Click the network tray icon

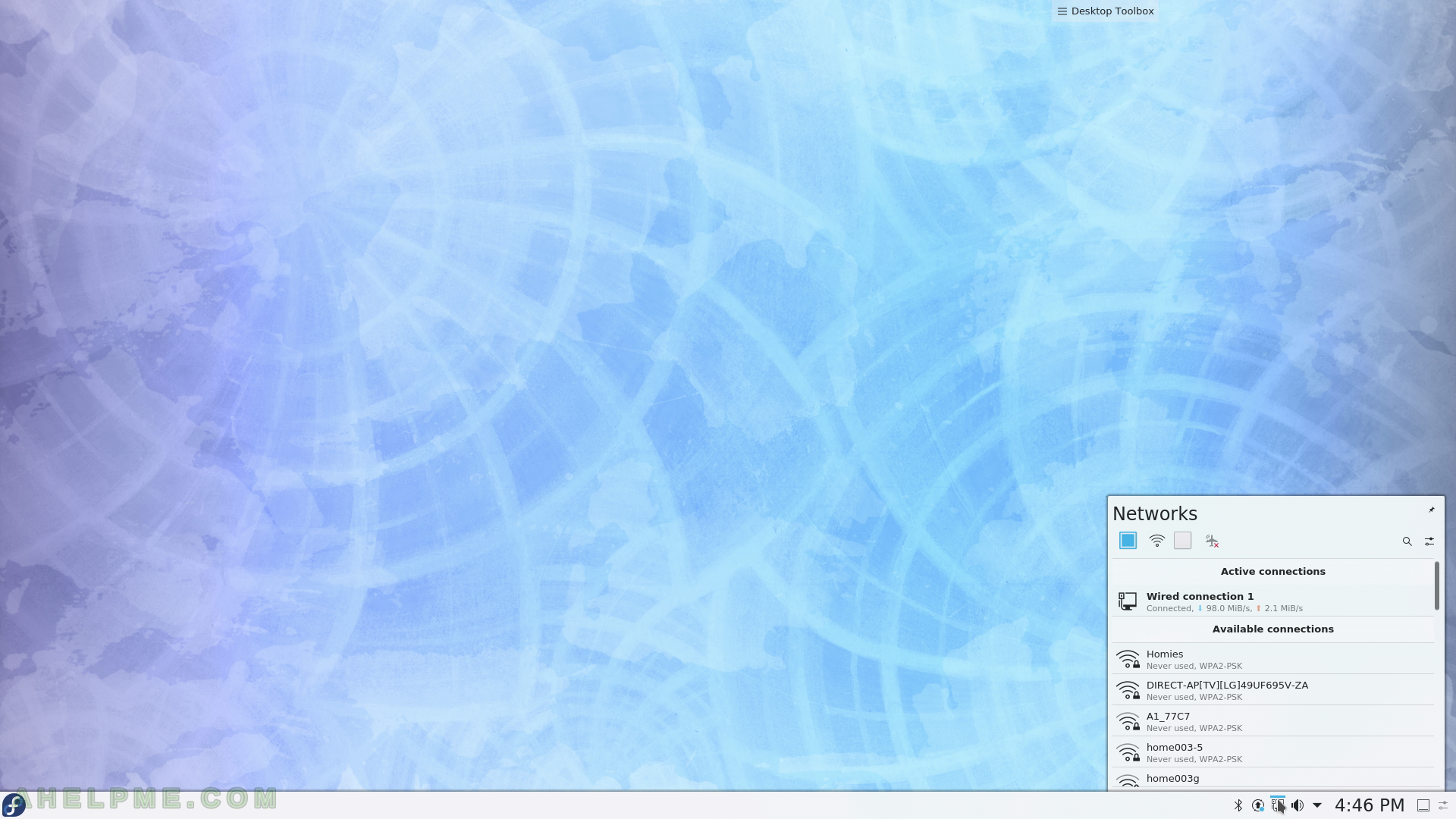pos(1278,805)
